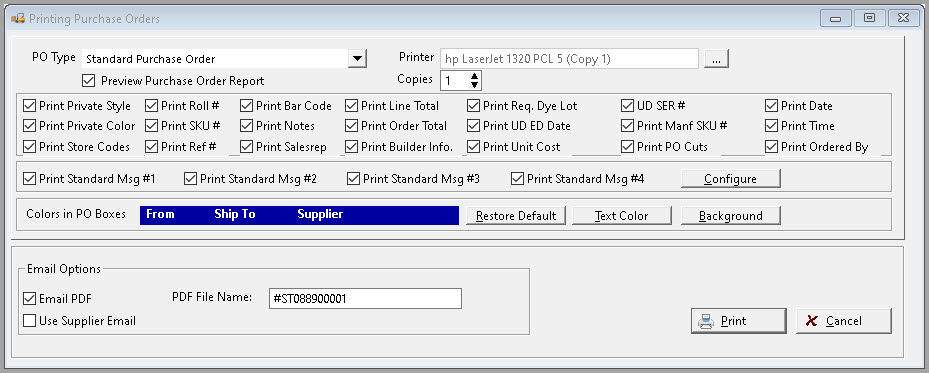Toggle Print Private Color checkbox

coord(29,126)
